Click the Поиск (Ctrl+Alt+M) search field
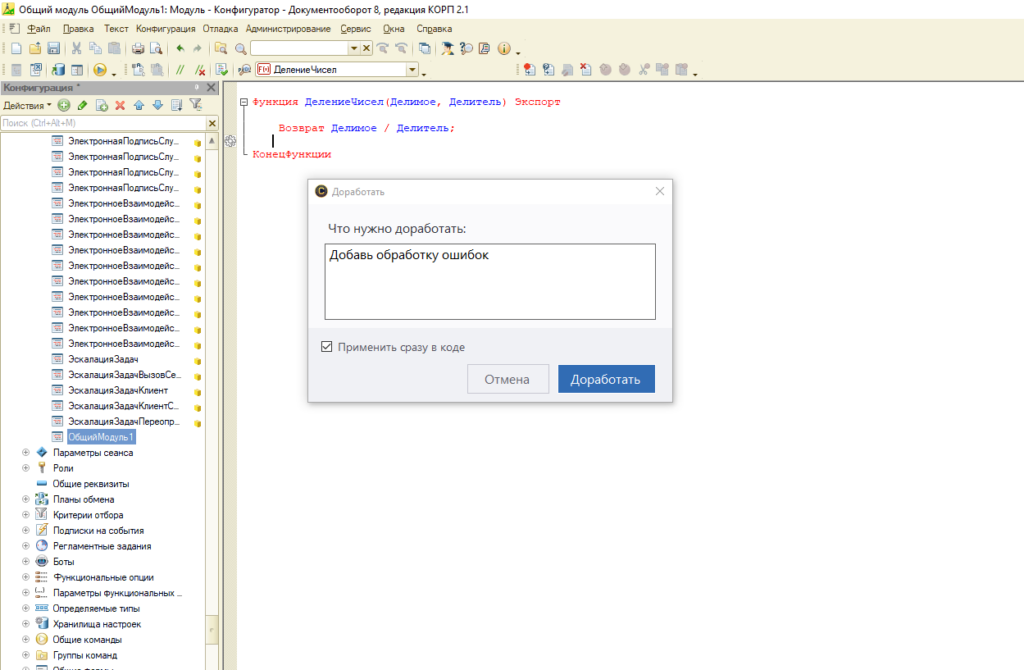The height and width of the screenshot is (670, 1024). 103,123
